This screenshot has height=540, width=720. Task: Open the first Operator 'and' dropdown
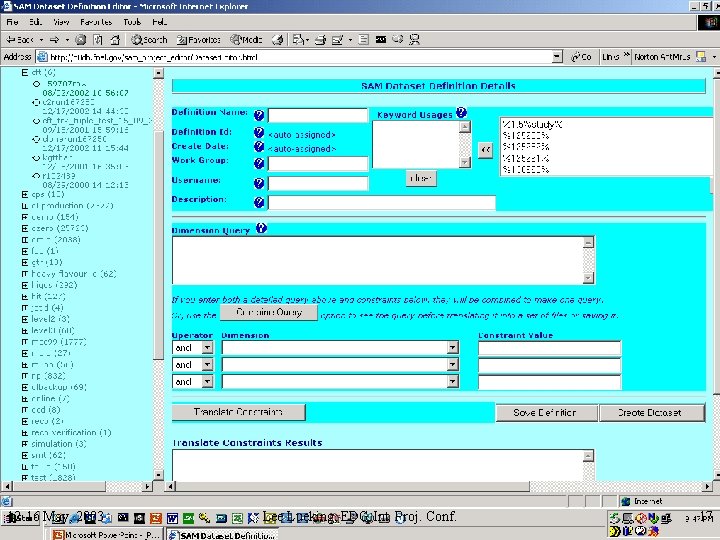pyautogui.click(x=208, y=348)
